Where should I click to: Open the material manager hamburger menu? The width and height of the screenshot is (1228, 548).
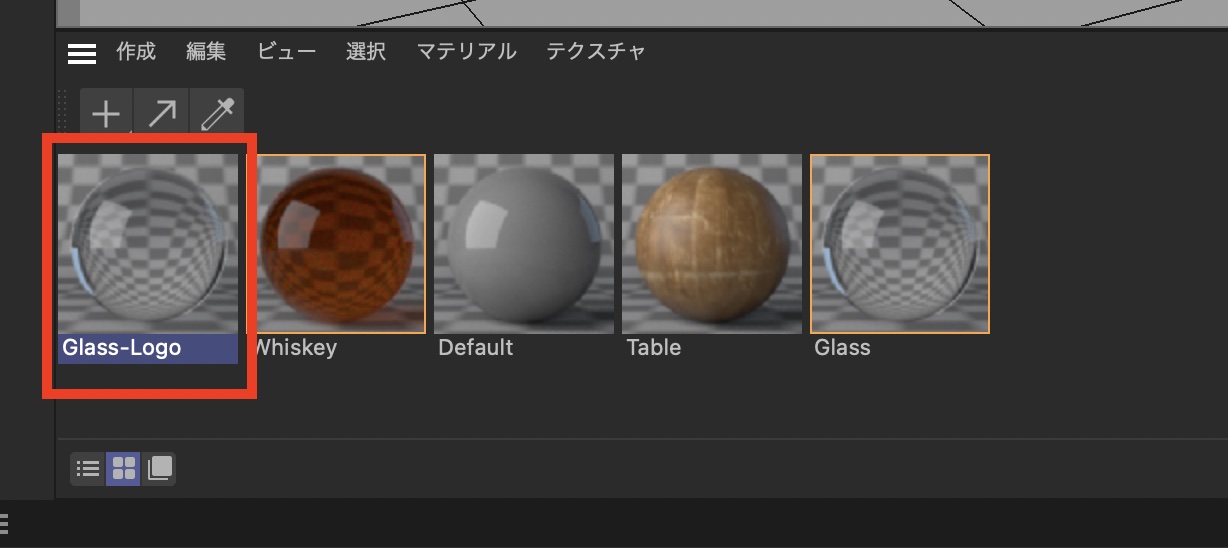(82, 53)
